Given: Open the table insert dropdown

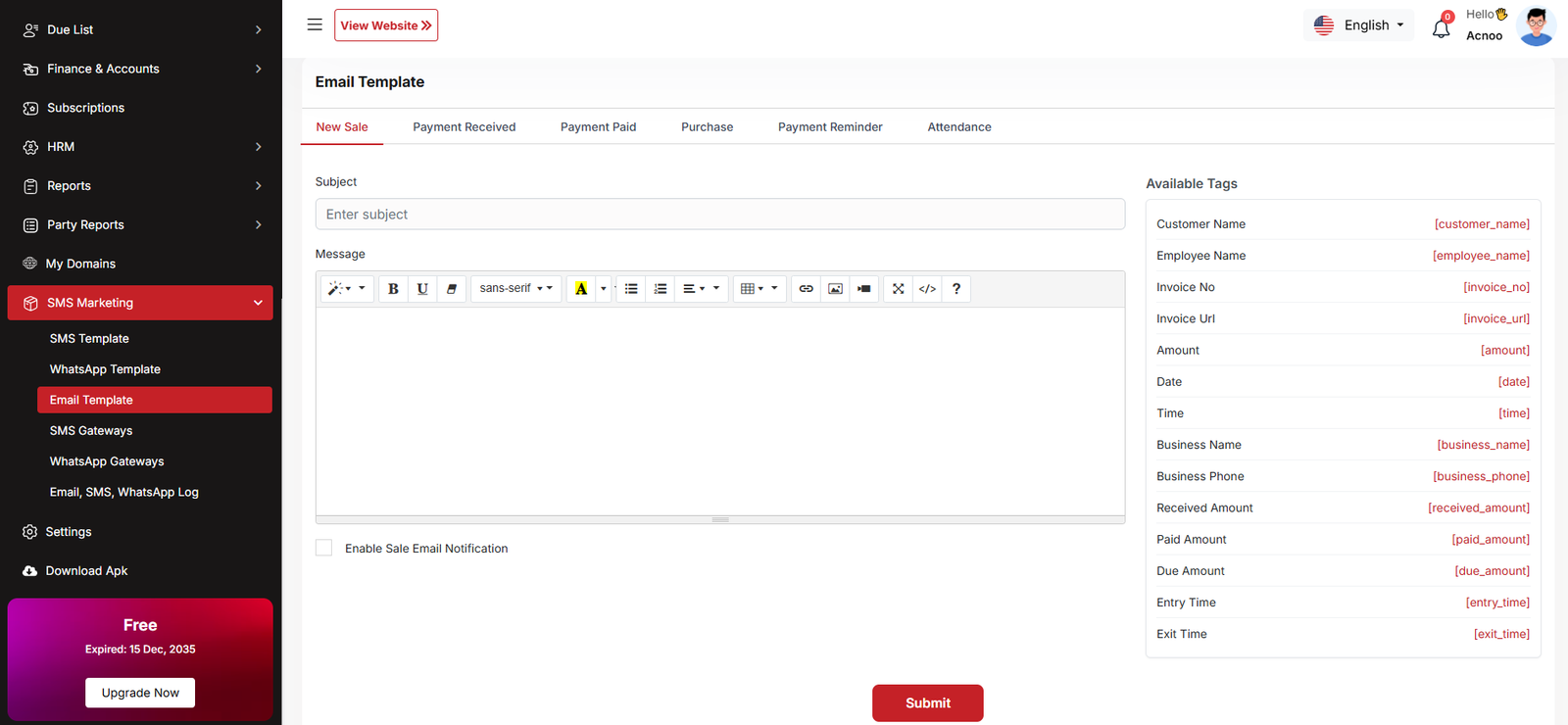Looking at the screenshot, I should coord(759,289).
